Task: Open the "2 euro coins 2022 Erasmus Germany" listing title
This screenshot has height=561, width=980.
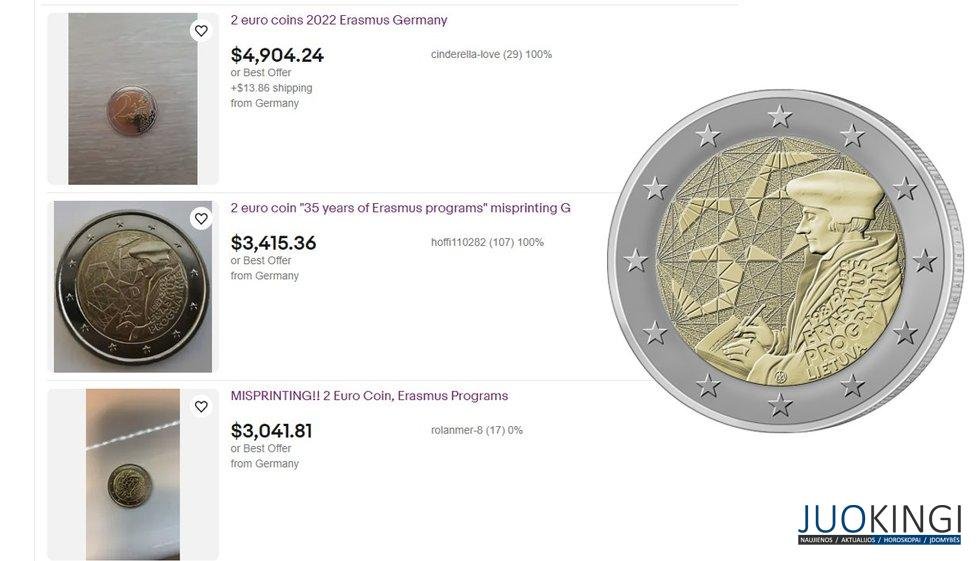Action: 339,20
